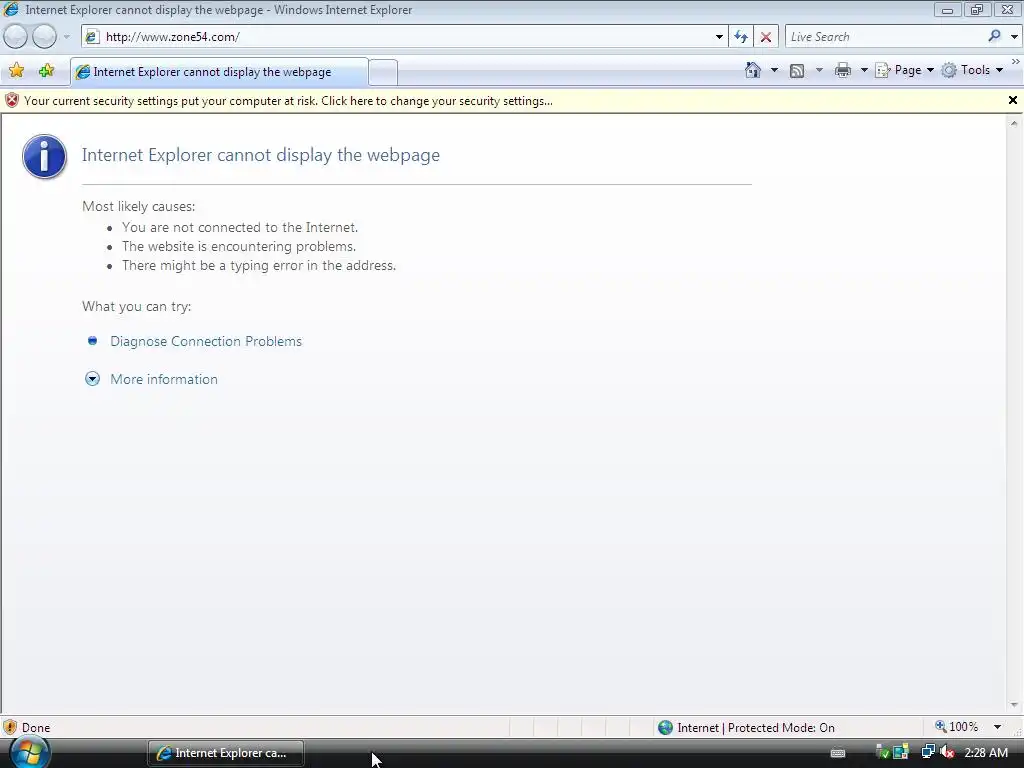Screen dimensions: 1024x768
Task: Click 'Internet | Protected Mode: On' status text
Action: click(x=756, y=728)
